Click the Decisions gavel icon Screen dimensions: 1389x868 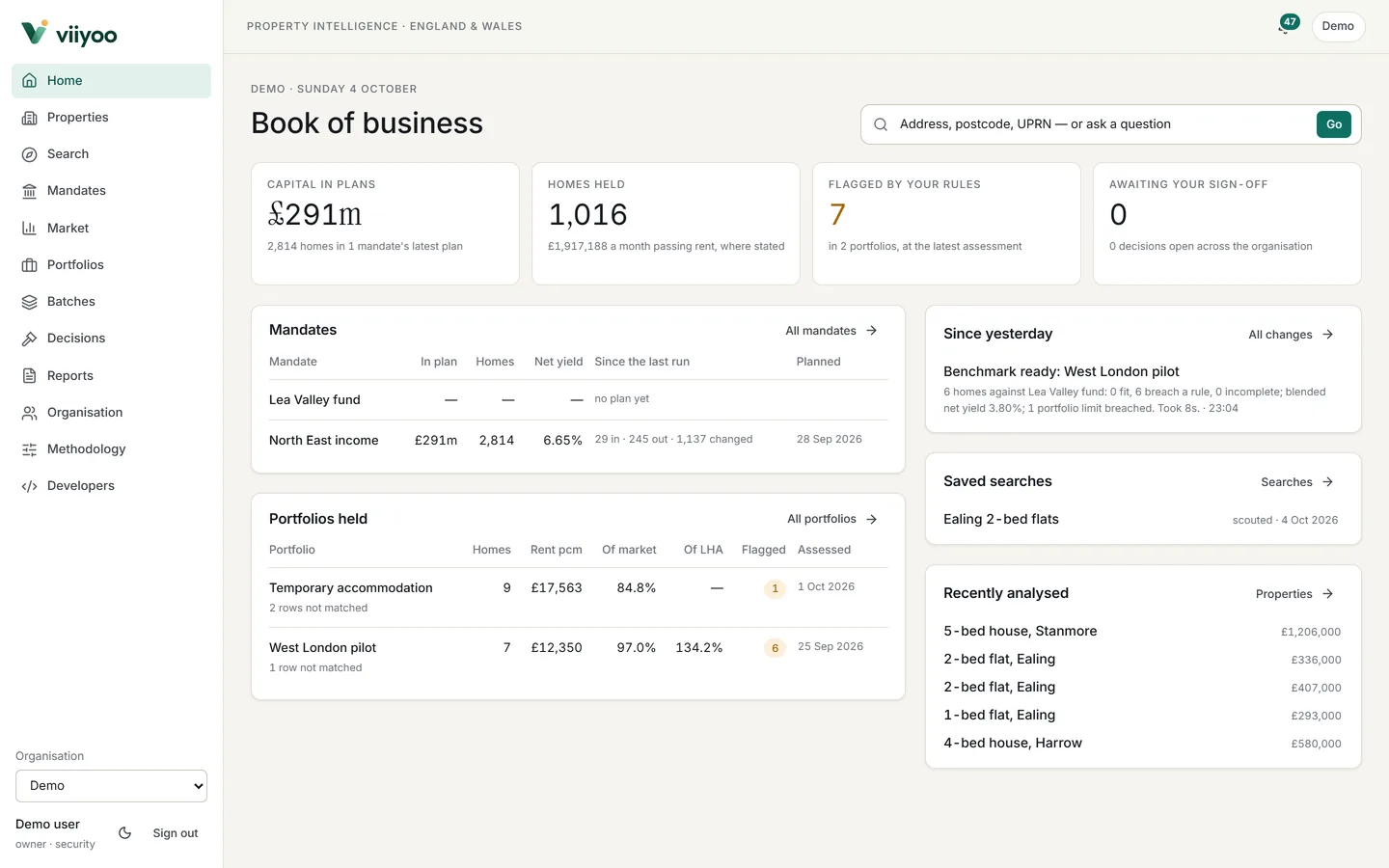[x=29, y=339]
